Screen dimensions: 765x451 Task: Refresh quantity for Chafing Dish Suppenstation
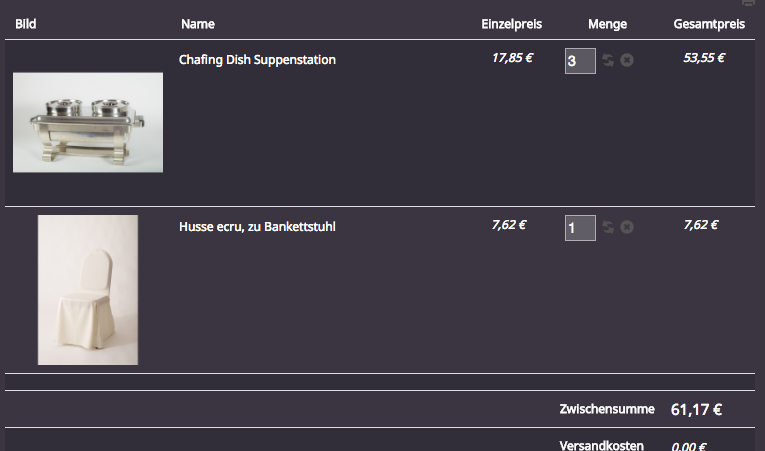(x=608, y=61)
